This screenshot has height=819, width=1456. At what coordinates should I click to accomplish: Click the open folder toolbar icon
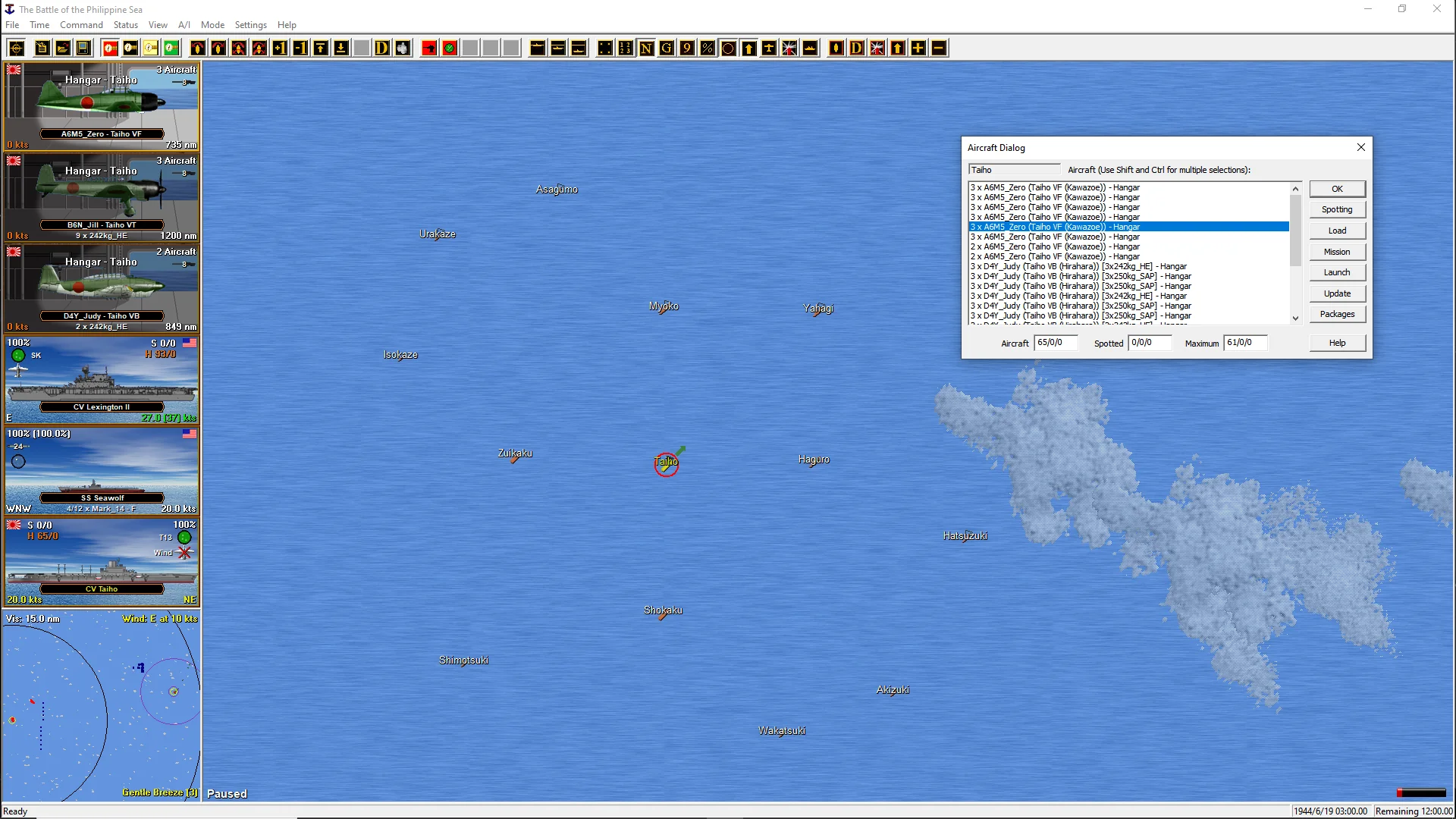click(63, 49)
